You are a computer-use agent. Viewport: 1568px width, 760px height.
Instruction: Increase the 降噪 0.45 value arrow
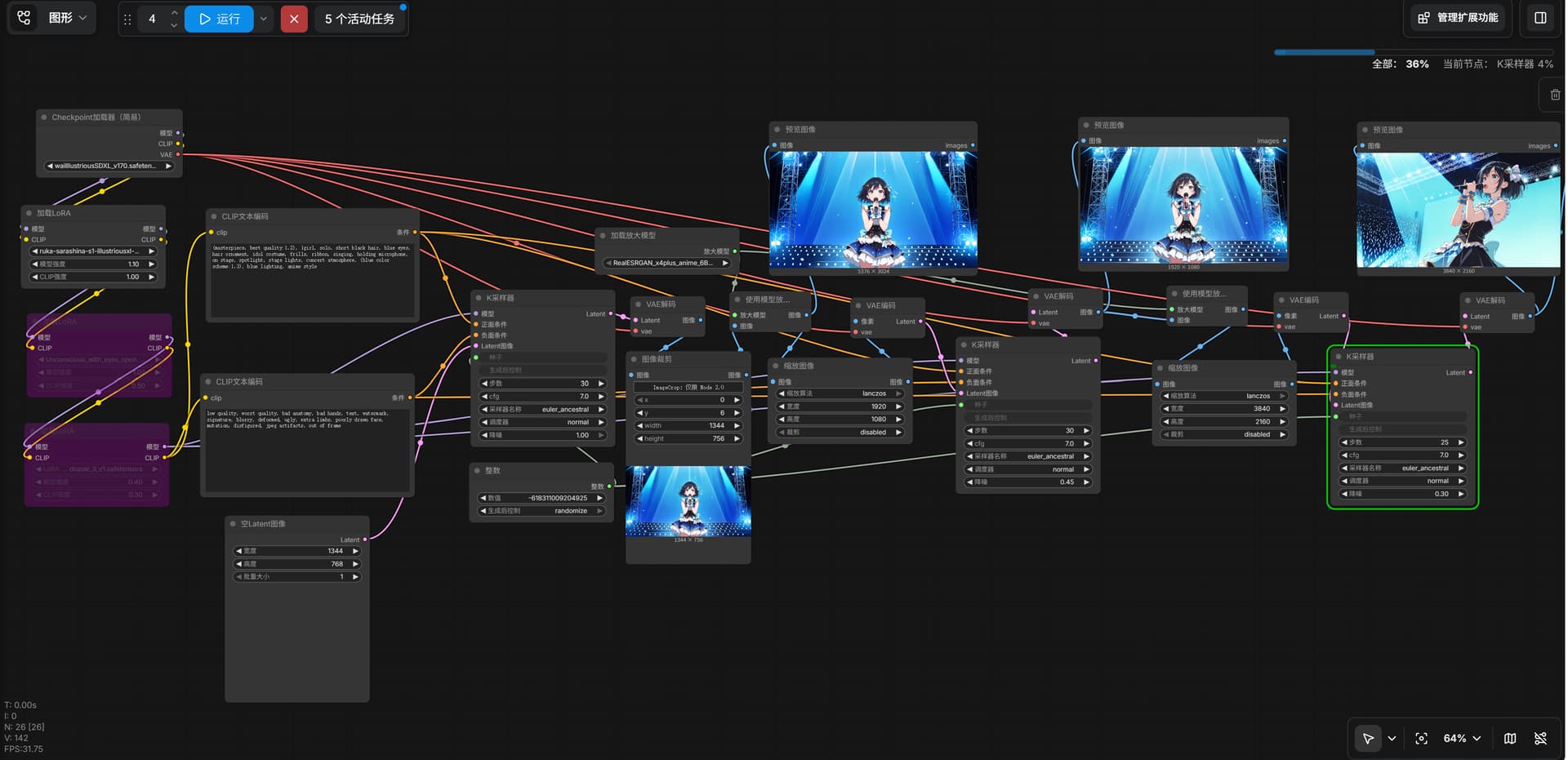pos(1086,482)
